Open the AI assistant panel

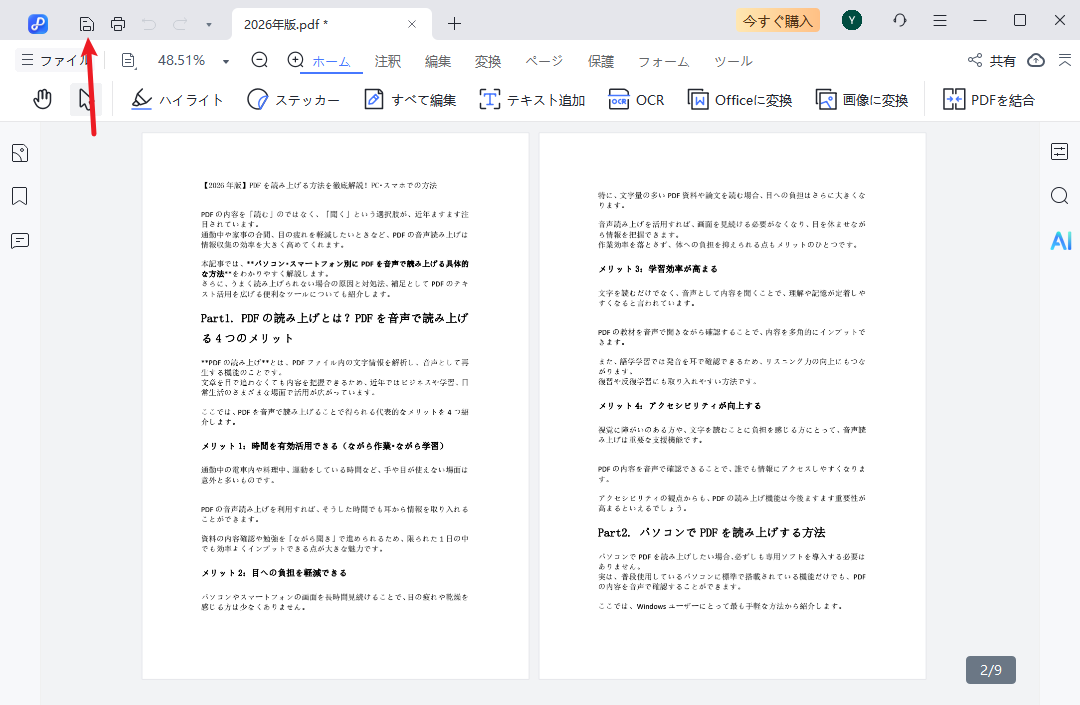click(1060, 240)
